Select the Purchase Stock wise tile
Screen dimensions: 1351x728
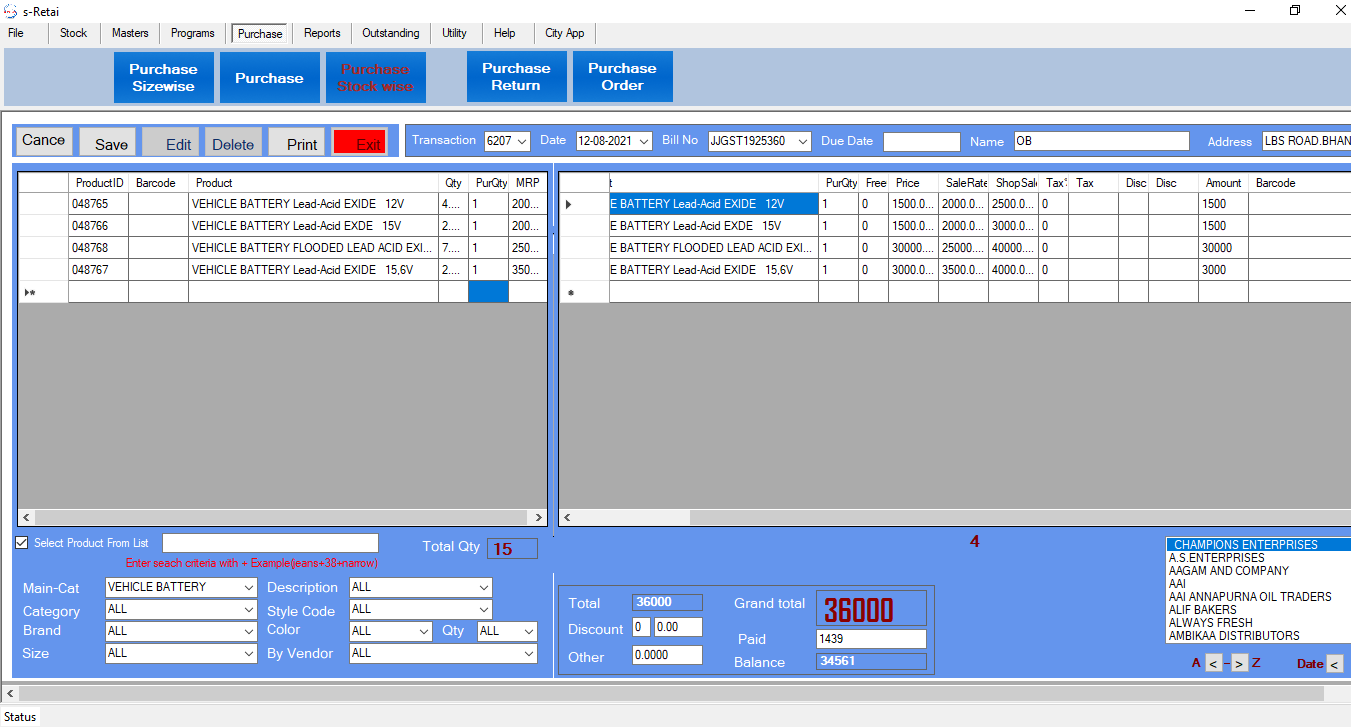pos(375,77)
